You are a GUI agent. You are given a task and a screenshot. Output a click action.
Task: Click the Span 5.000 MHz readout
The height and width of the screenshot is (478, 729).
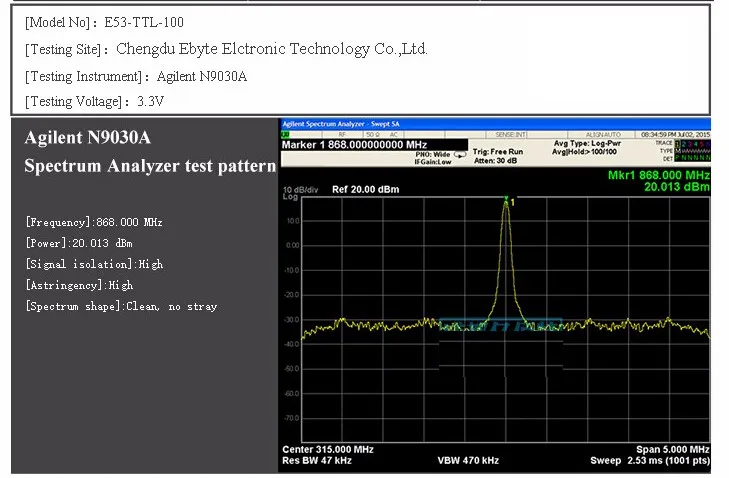(673, 450)
